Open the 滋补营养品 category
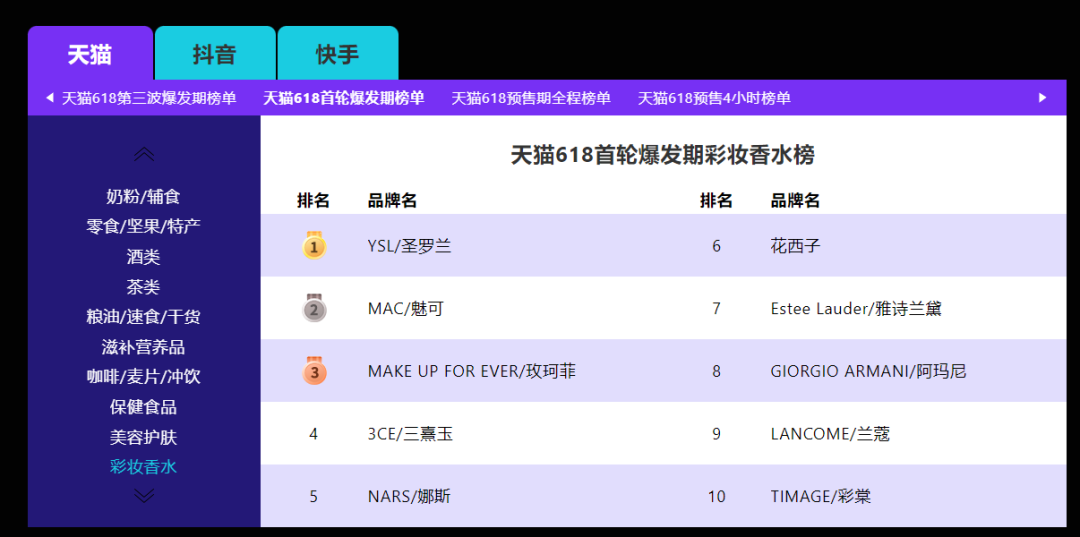 [x=143, y=347]
